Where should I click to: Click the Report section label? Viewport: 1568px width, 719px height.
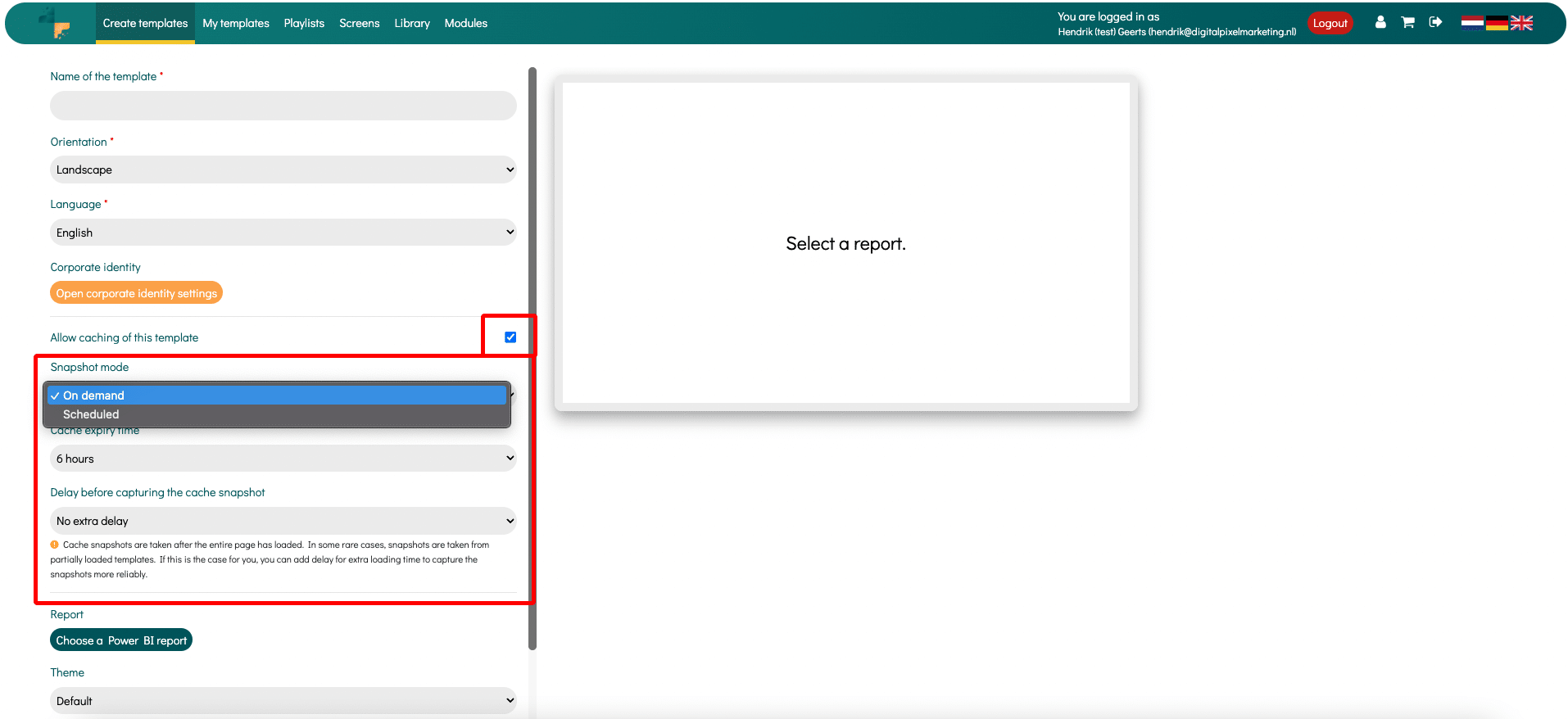[66, 614]
